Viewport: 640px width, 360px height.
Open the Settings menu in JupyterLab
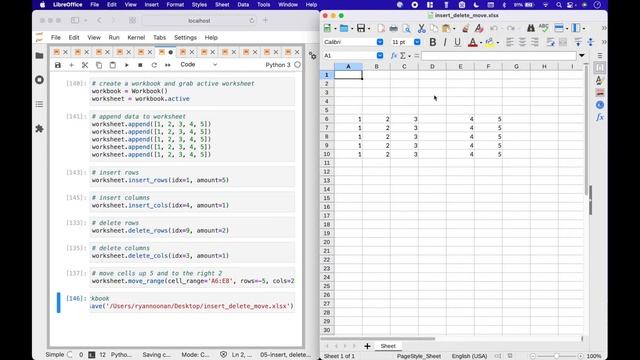coord(185,38)
